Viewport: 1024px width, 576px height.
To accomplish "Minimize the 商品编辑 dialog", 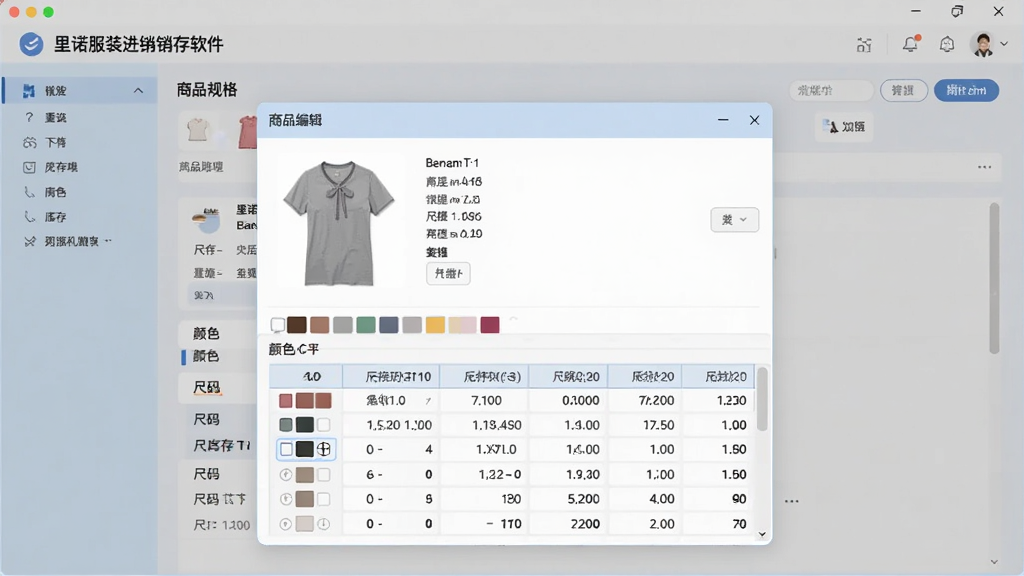I will pos(723,120).
